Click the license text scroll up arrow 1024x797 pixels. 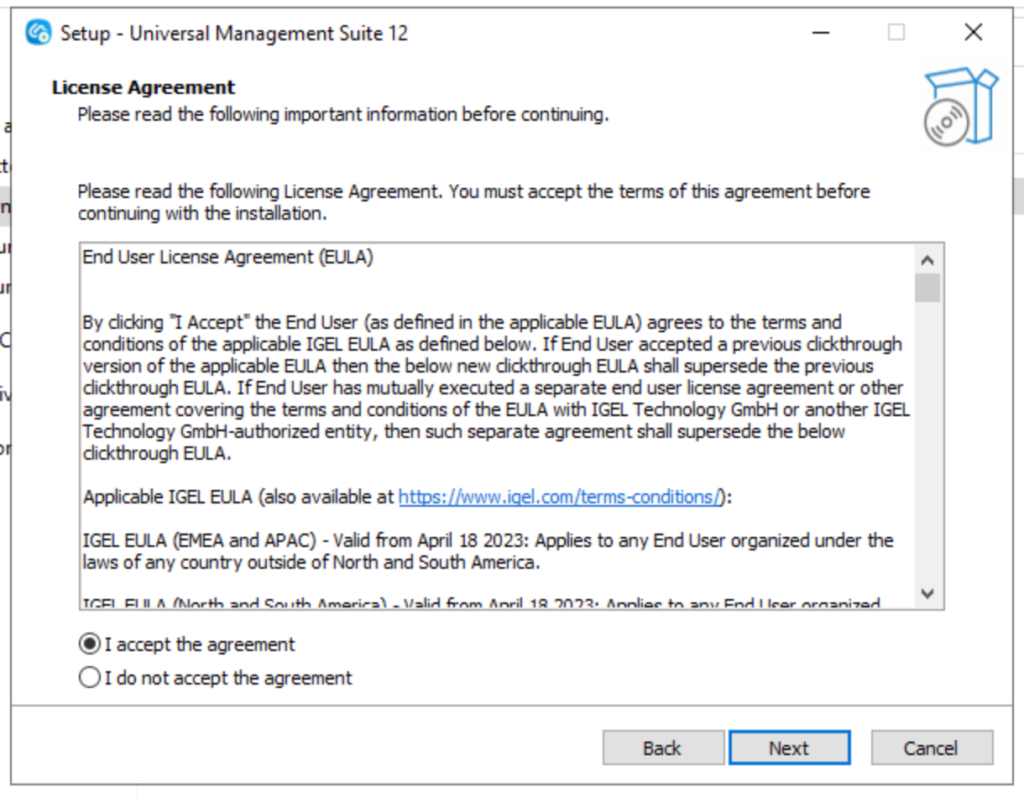click(928, 260)
